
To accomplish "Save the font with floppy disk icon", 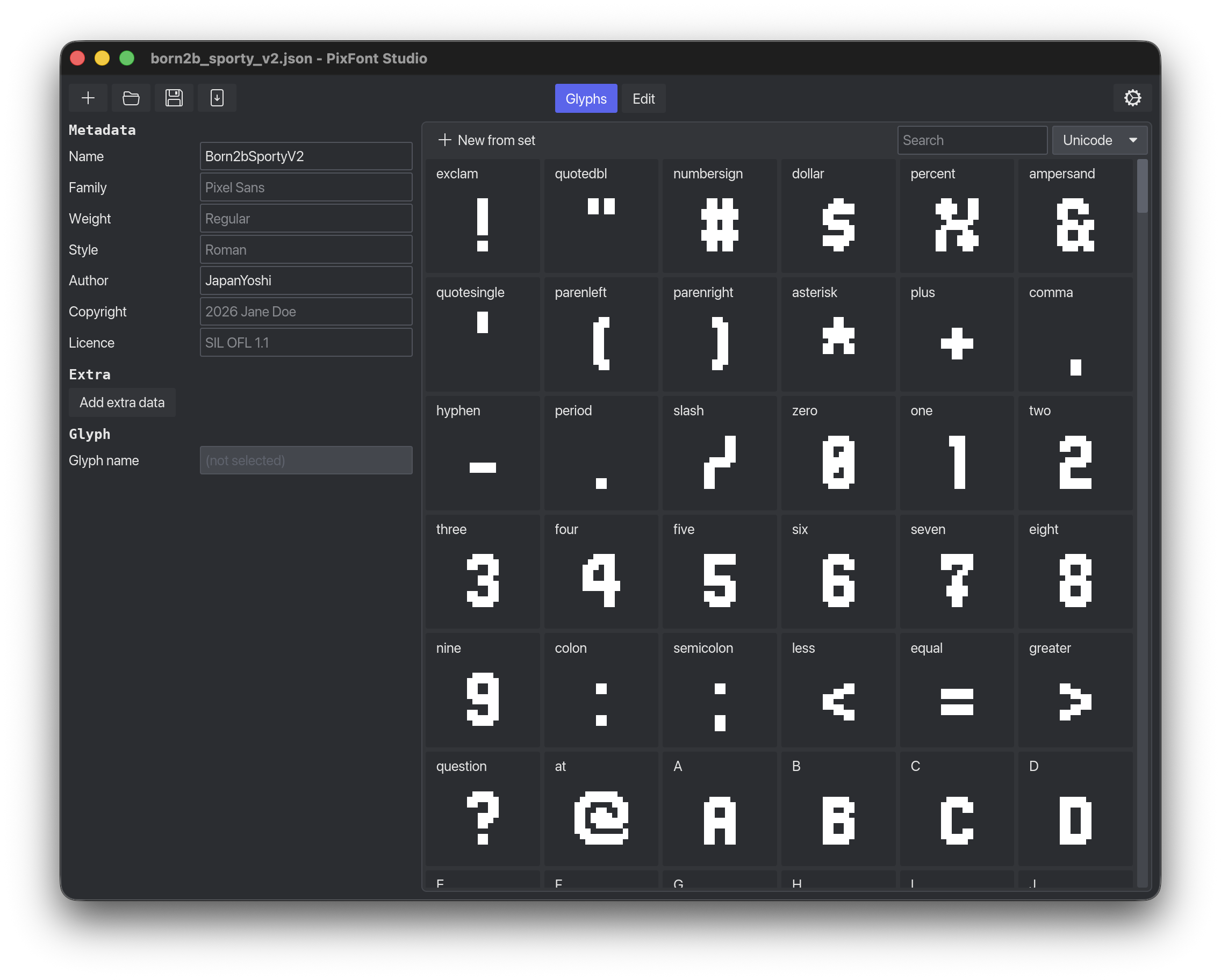I will [x=174, y=98].
